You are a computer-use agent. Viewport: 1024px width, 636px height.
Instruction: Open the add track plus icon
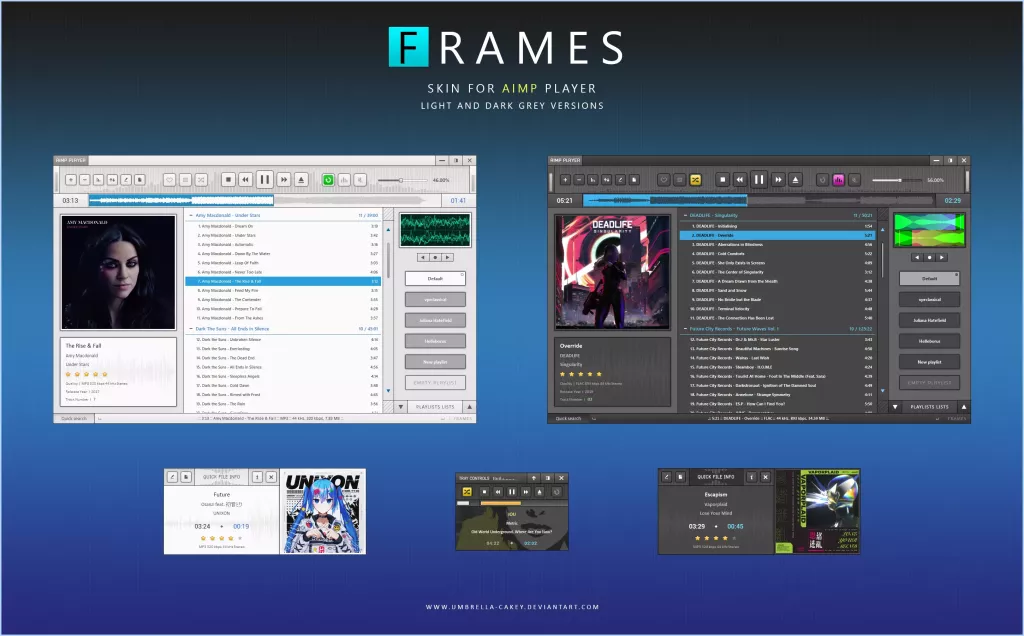(70, 180)
